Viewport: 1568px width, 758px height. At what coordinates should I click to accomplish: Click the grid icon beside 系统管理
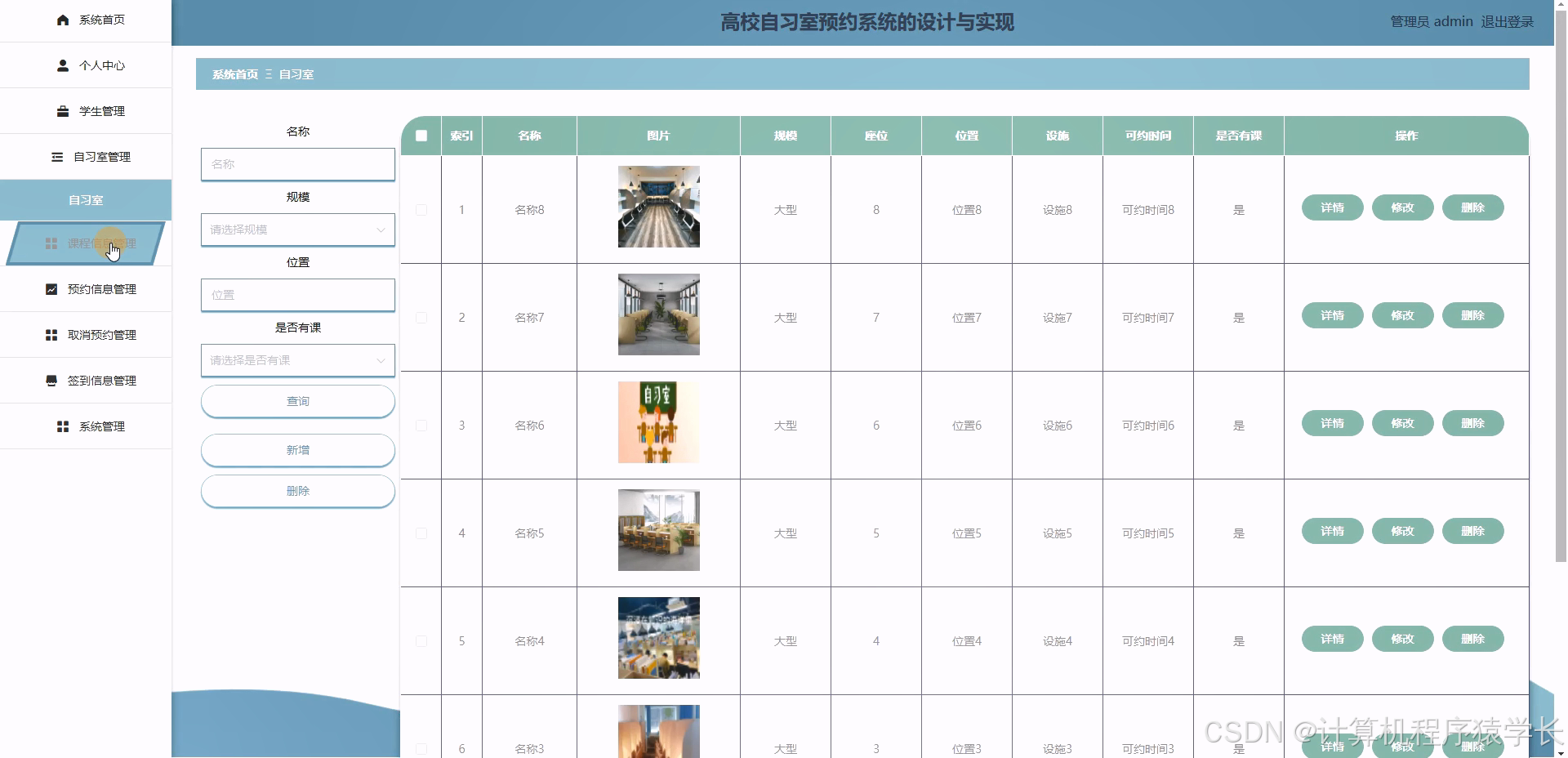[63, 426]
